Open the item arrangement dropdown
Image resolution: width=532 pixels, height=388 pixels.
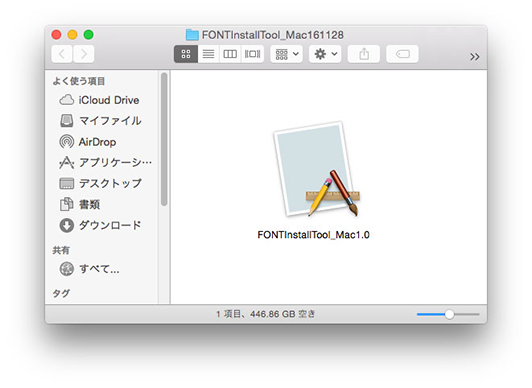[x=287, y=54]
